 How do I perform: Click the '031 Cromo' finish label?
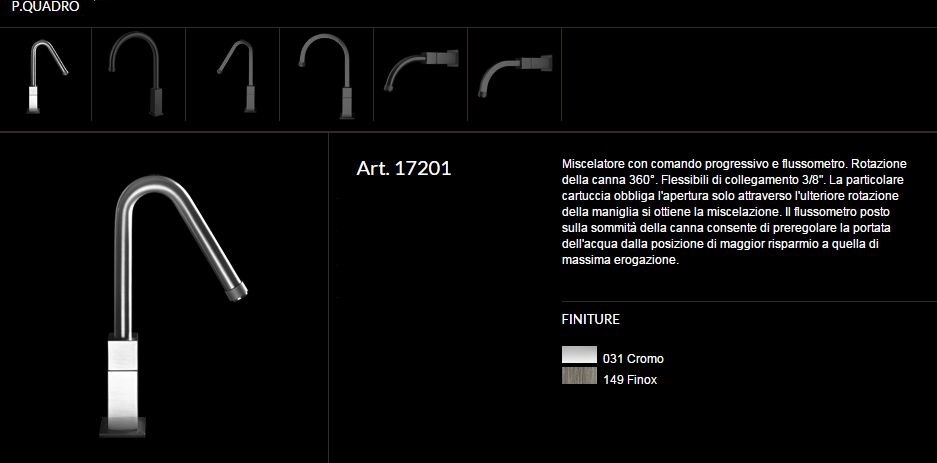(x=633, y=358)
